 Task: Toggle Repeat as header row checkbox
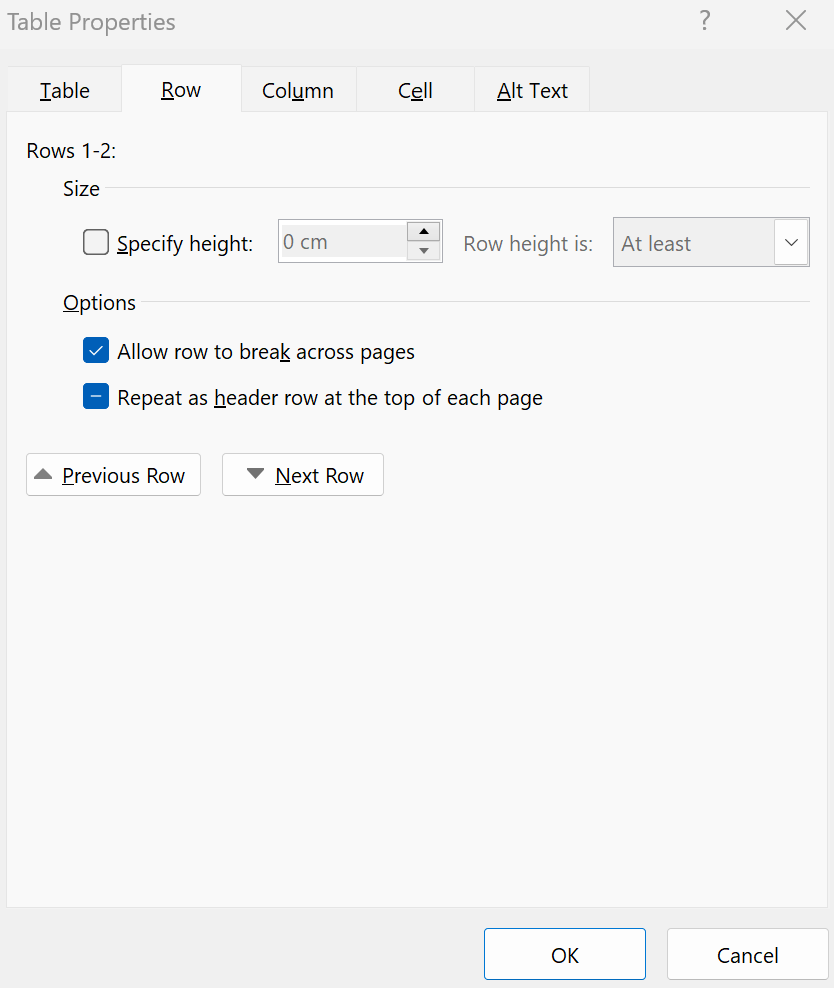pos(96,398)
